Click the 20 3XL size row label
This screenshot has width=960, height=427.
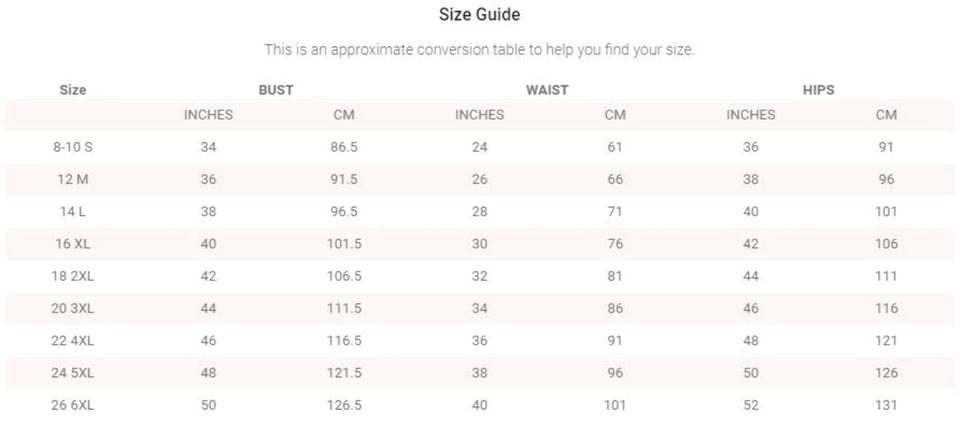click(73, 309)
